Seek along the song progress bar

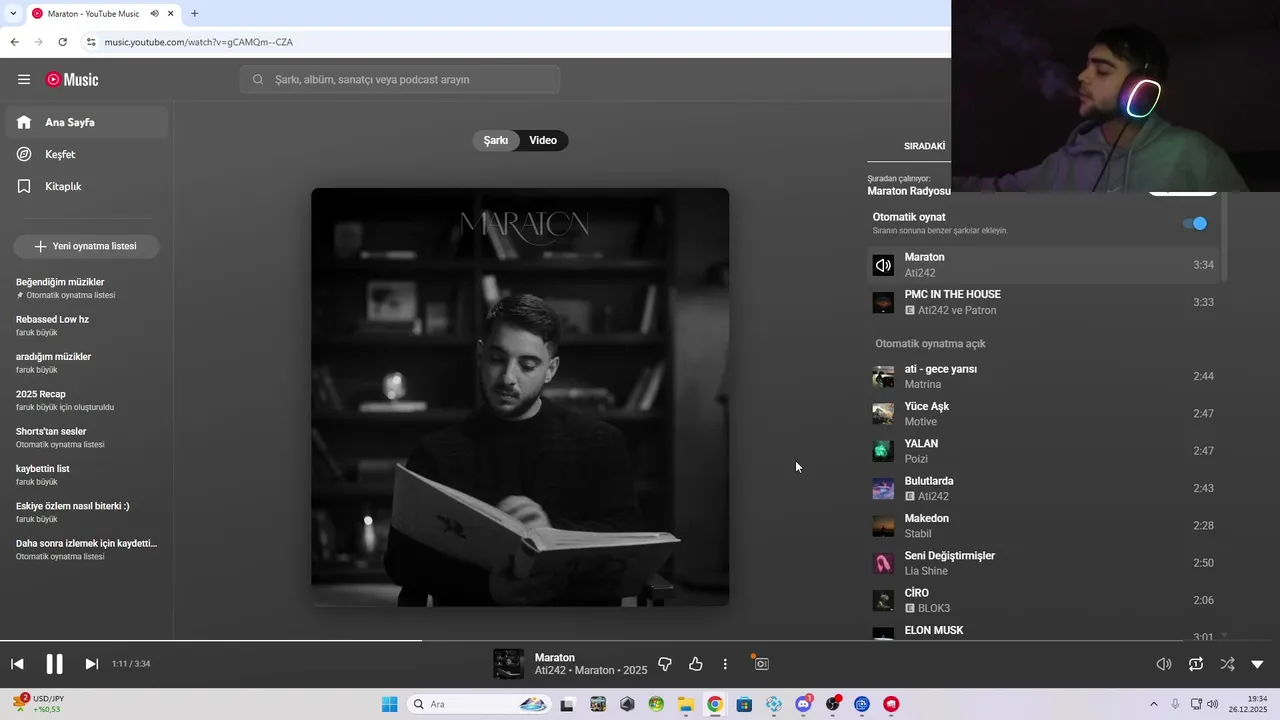[x=640, y=640]
